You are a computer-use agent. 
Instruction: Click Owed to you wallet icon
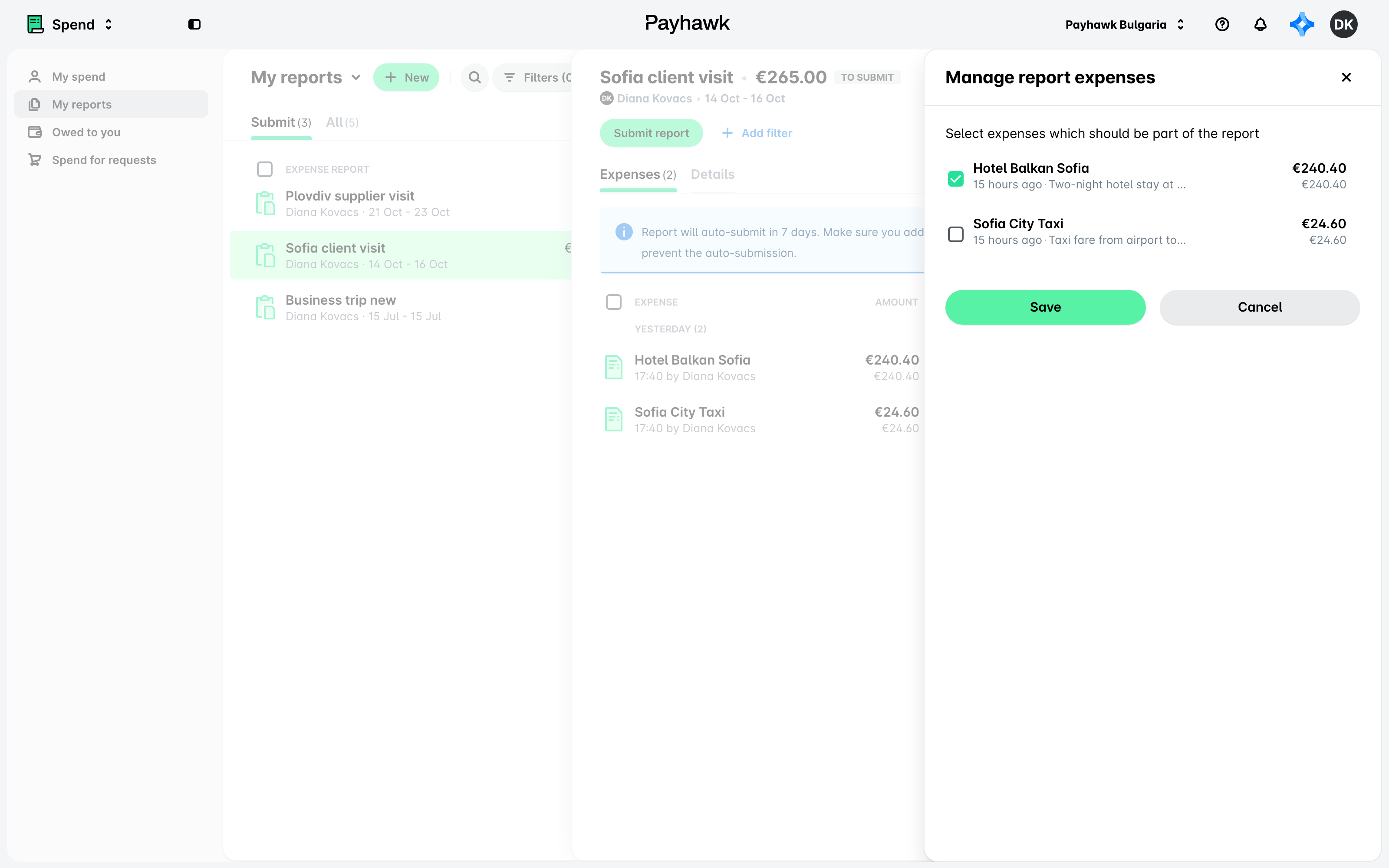pos(35,133)
